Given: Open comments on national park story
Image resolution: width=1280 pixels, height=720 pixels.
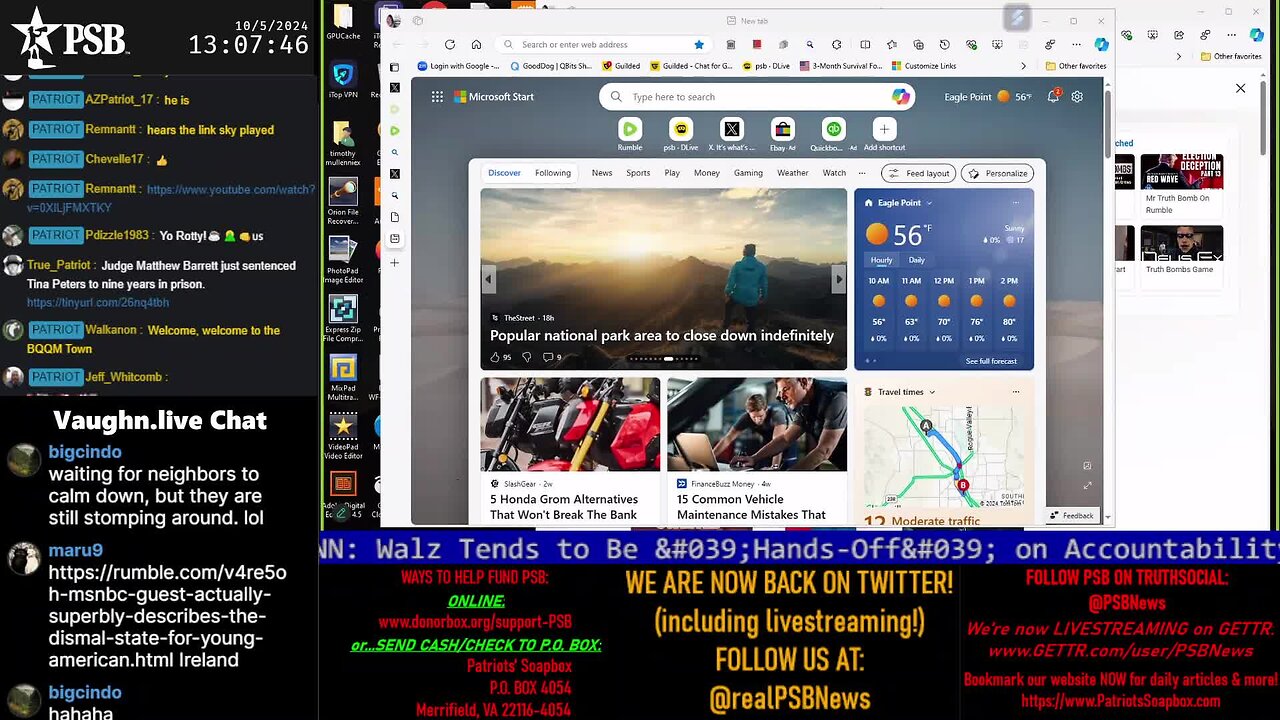Looking at the screenshot, I should [x=552, y=357].
